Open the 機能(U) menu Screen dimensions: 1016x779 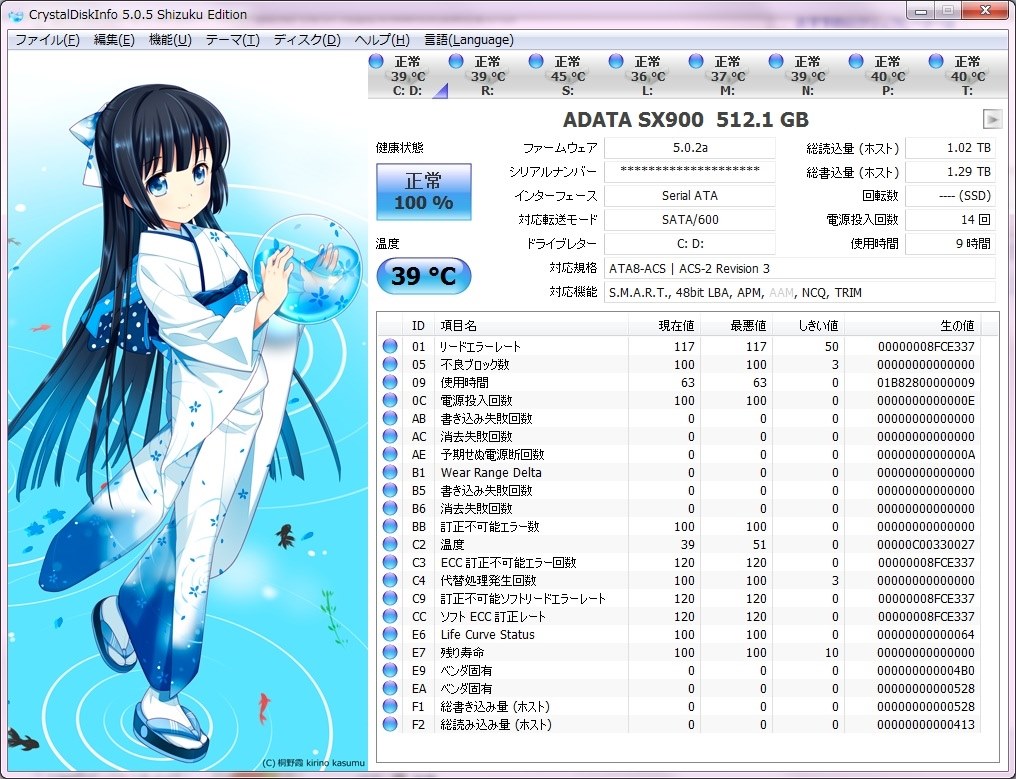[x=170, y=40]
